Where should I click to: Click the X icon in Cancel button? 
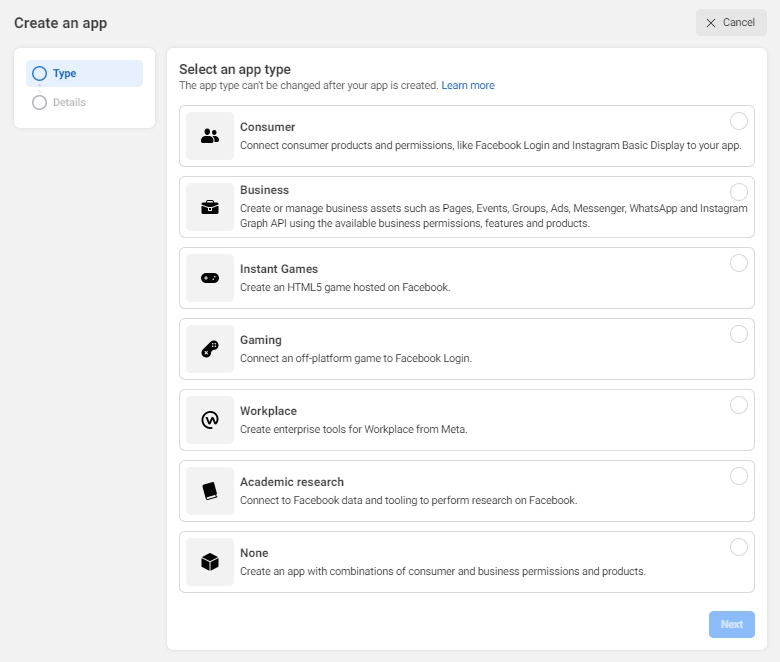[711, 23]
